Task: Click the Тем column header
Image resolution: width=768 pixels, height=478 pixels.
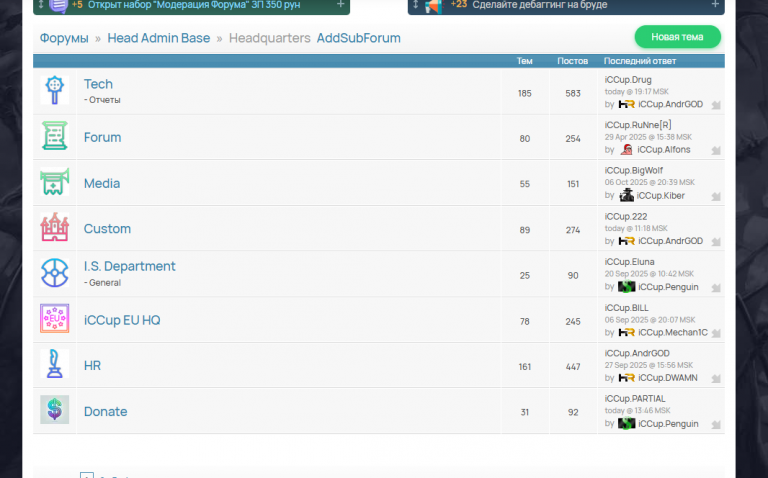Action: [524, 61]
